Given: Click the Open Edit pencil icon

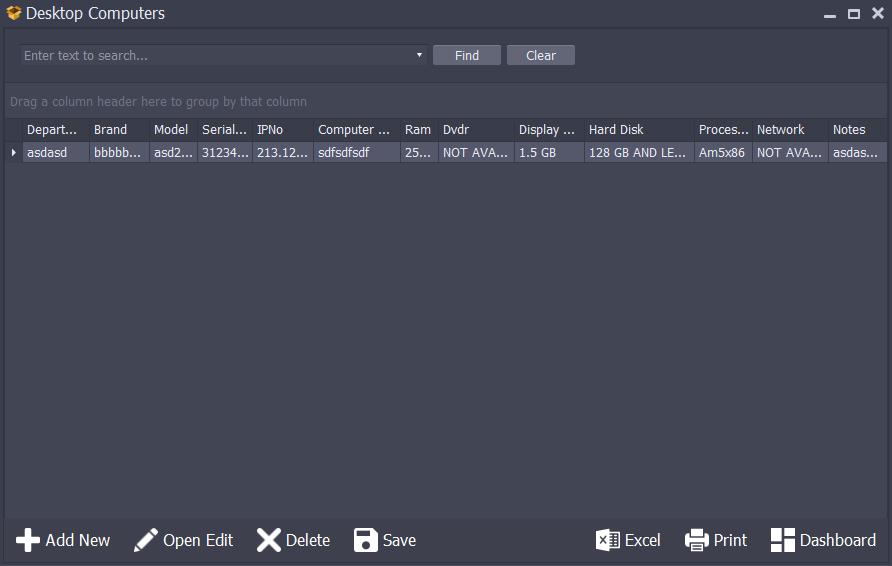Looking at the screenshot, I should tap(146, 540).
